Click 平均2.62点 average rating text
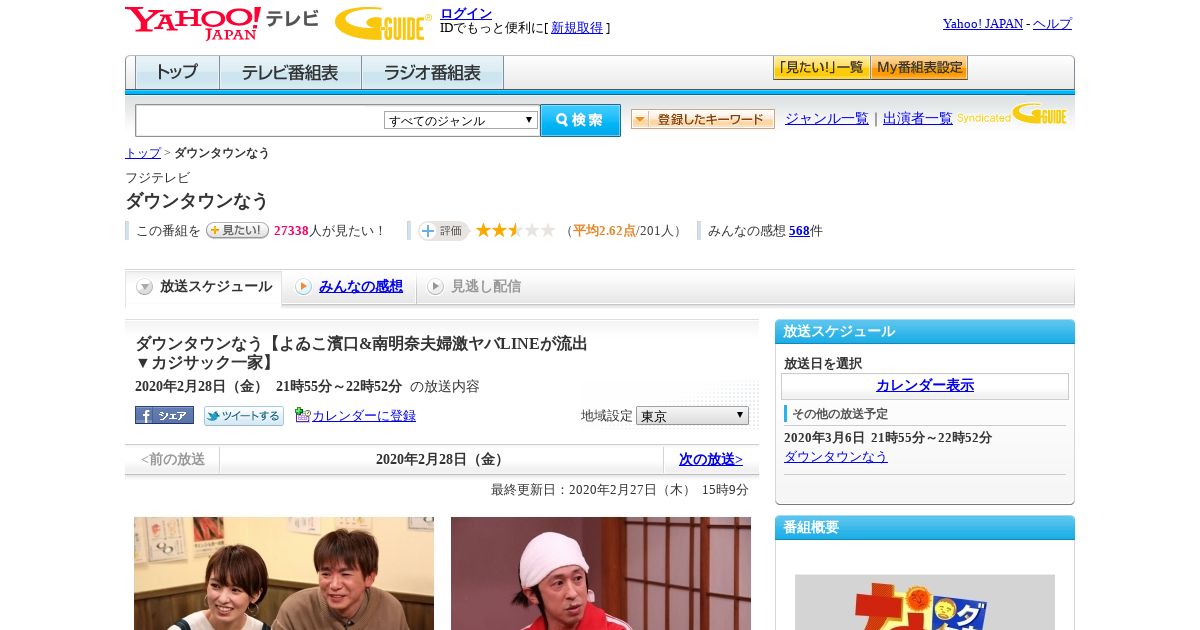This screenshot has height=630, width=1200. coord(604,231)
